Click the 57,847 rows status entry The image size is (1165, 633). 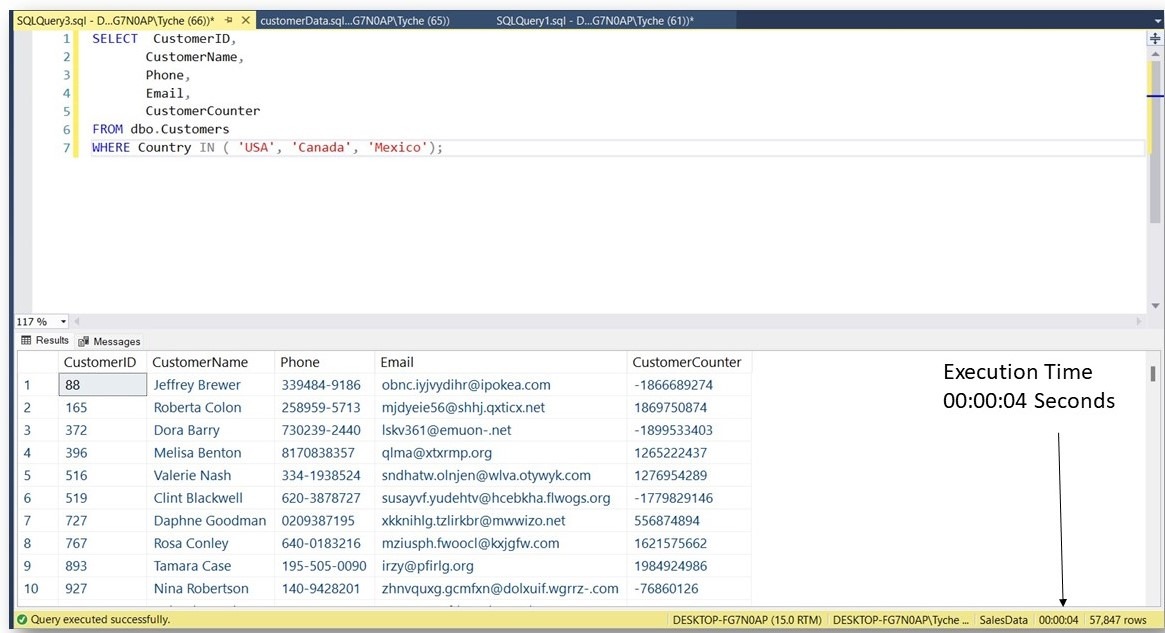tap(1117, 620)
